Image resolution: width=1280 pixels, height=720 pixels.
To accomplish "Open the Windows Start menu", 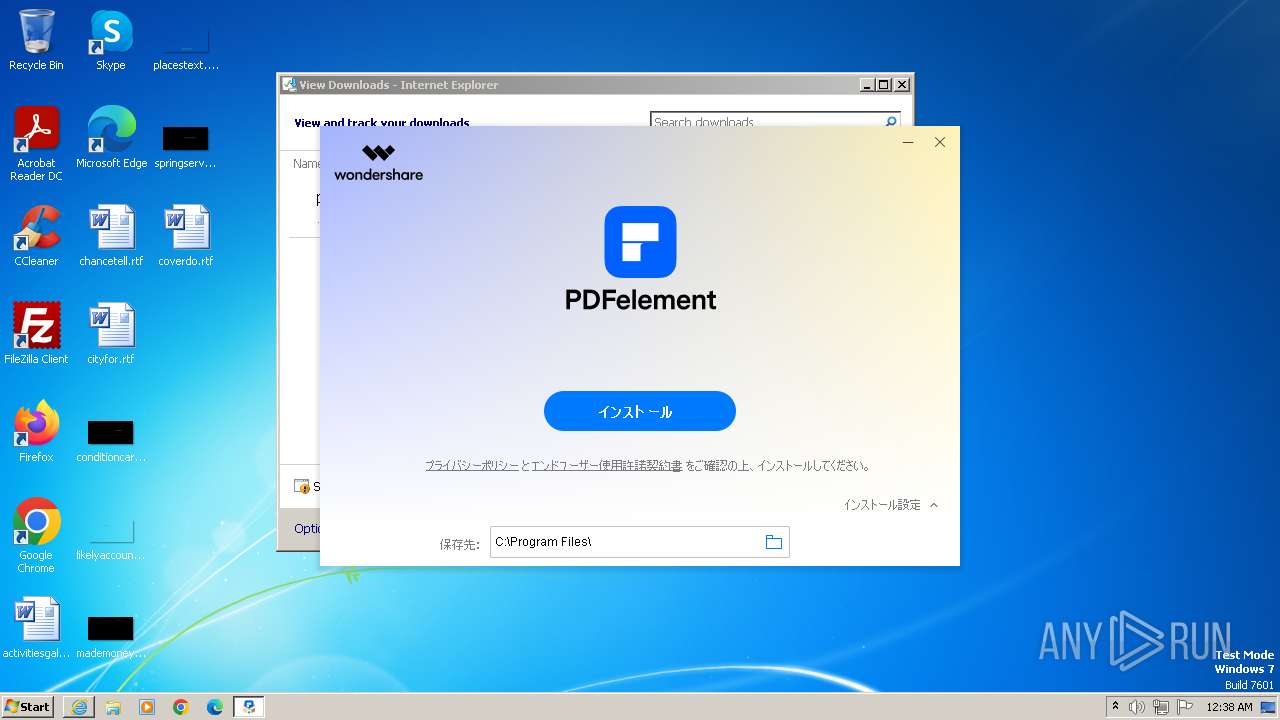I will pos(27,707).
